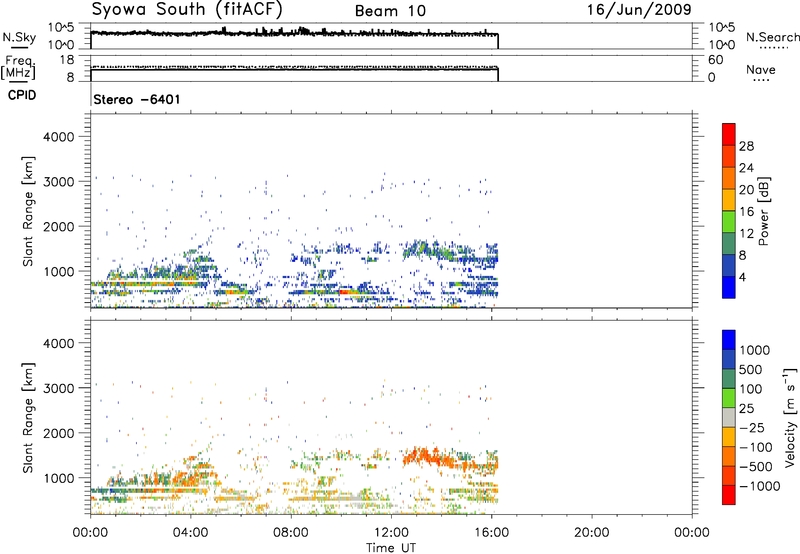Click the 4 label on the power colorbar
Image resolution: width=800 pixels, height=554 pixels.
point(742,277)
